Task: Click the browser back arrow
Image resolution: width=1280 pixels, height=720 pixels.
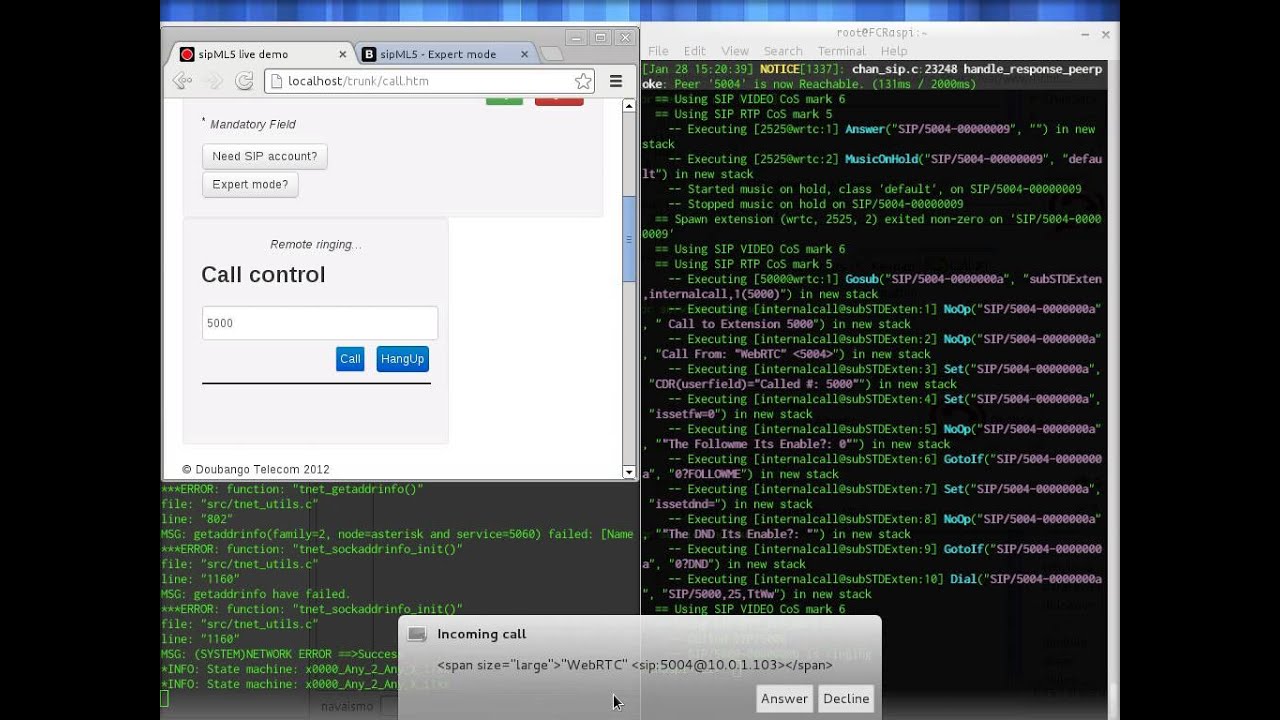Action: [x=183, y=81]
